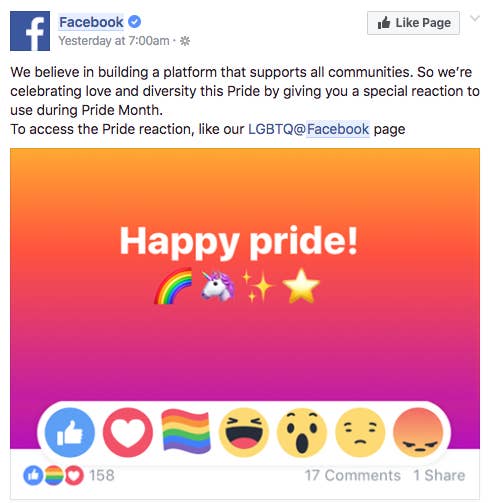Select the blue thumbs-up Like reaction
This screenshot has height=503, width=490.
coord(70,432)
